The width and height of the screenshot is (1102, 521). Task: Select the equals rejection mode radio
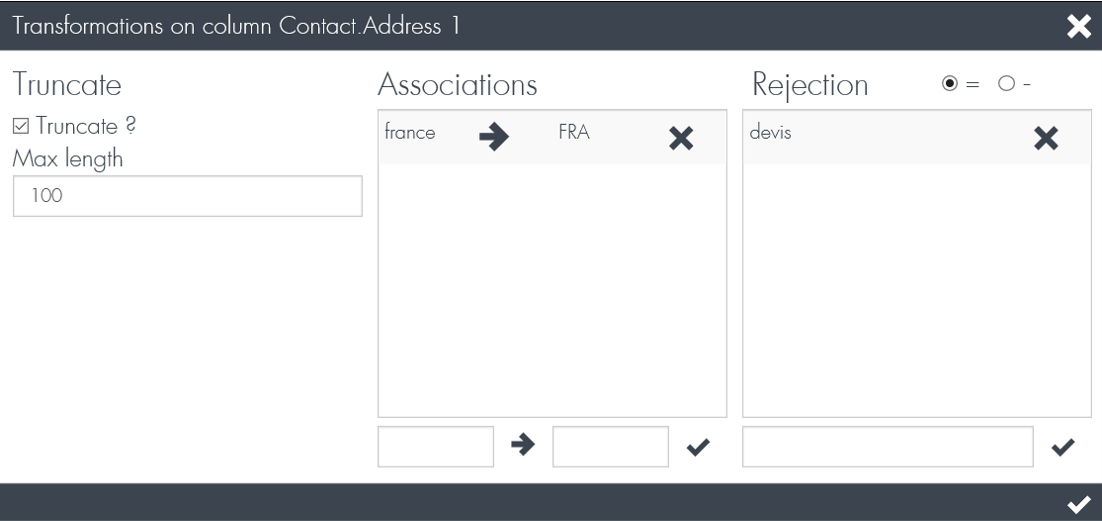(949, 84)
